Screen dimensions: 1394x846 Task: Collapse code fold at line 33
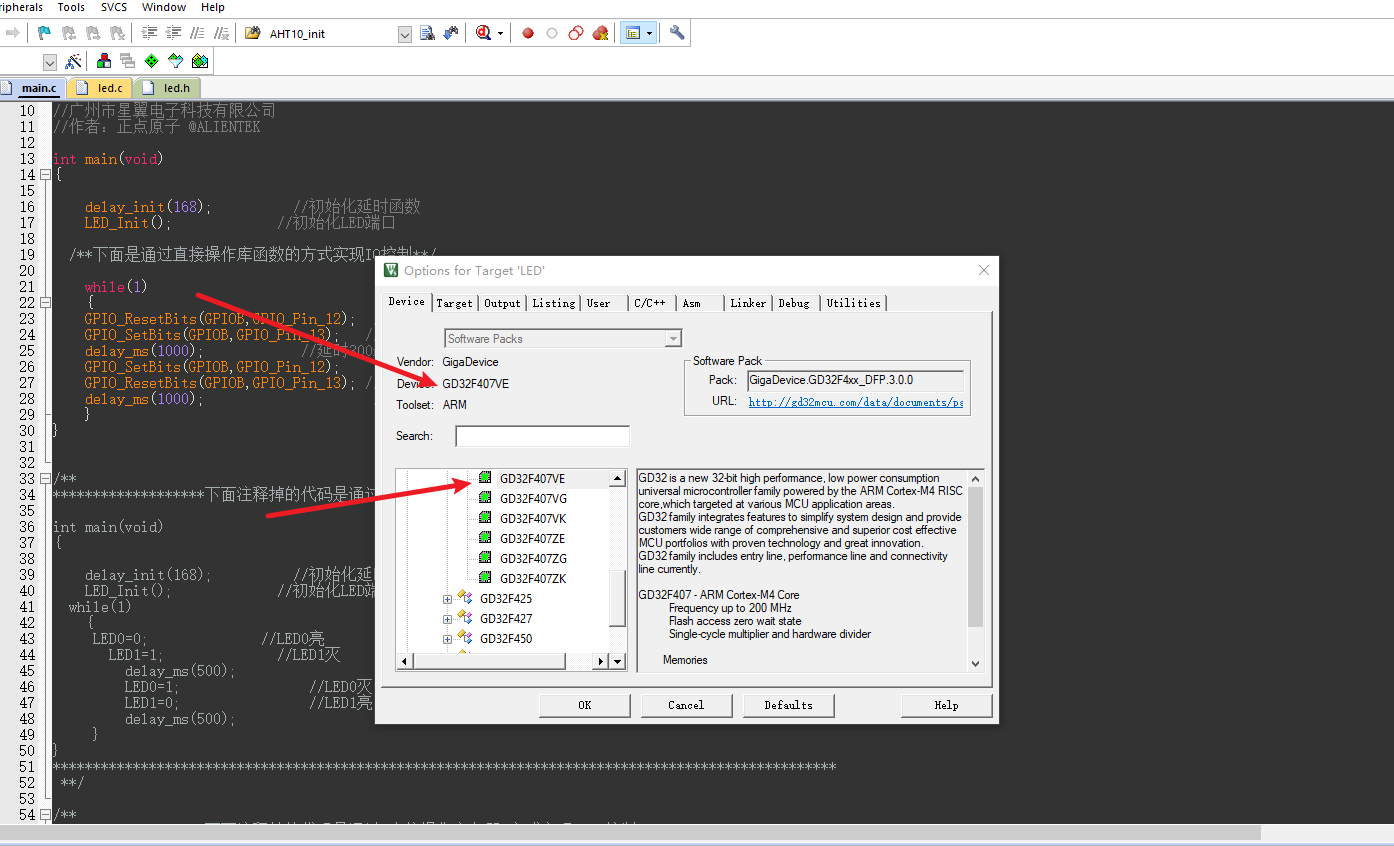click(45, 479)
